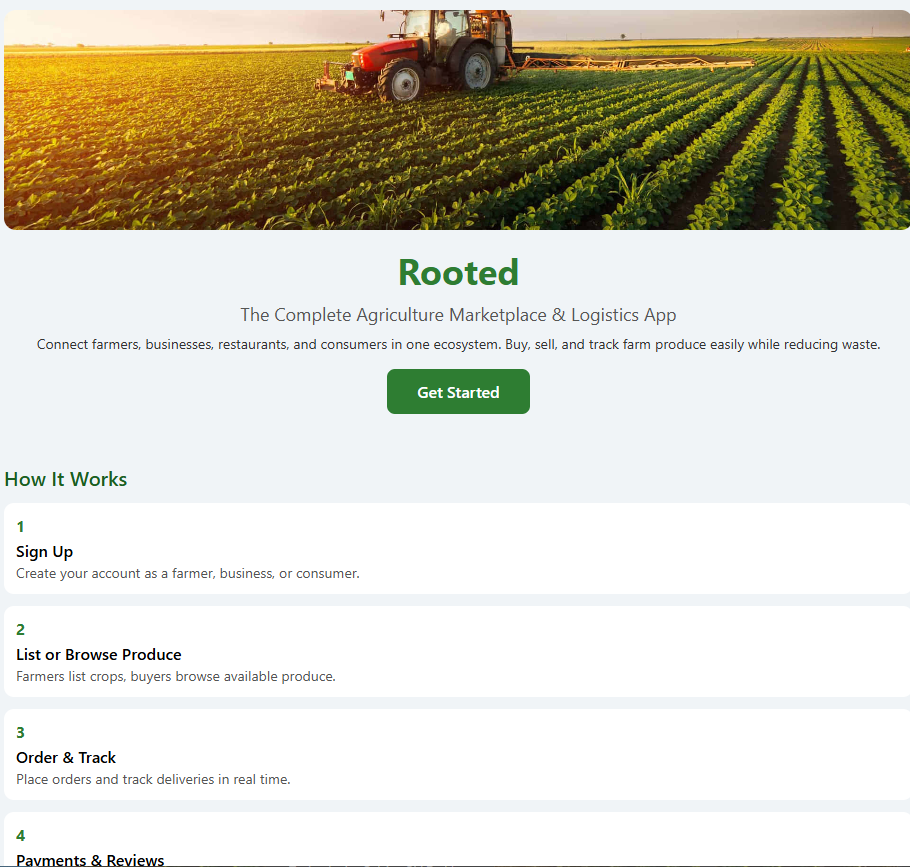Click the Order & Track title text
The image size is (910, 867).
(x=66, y=757)
